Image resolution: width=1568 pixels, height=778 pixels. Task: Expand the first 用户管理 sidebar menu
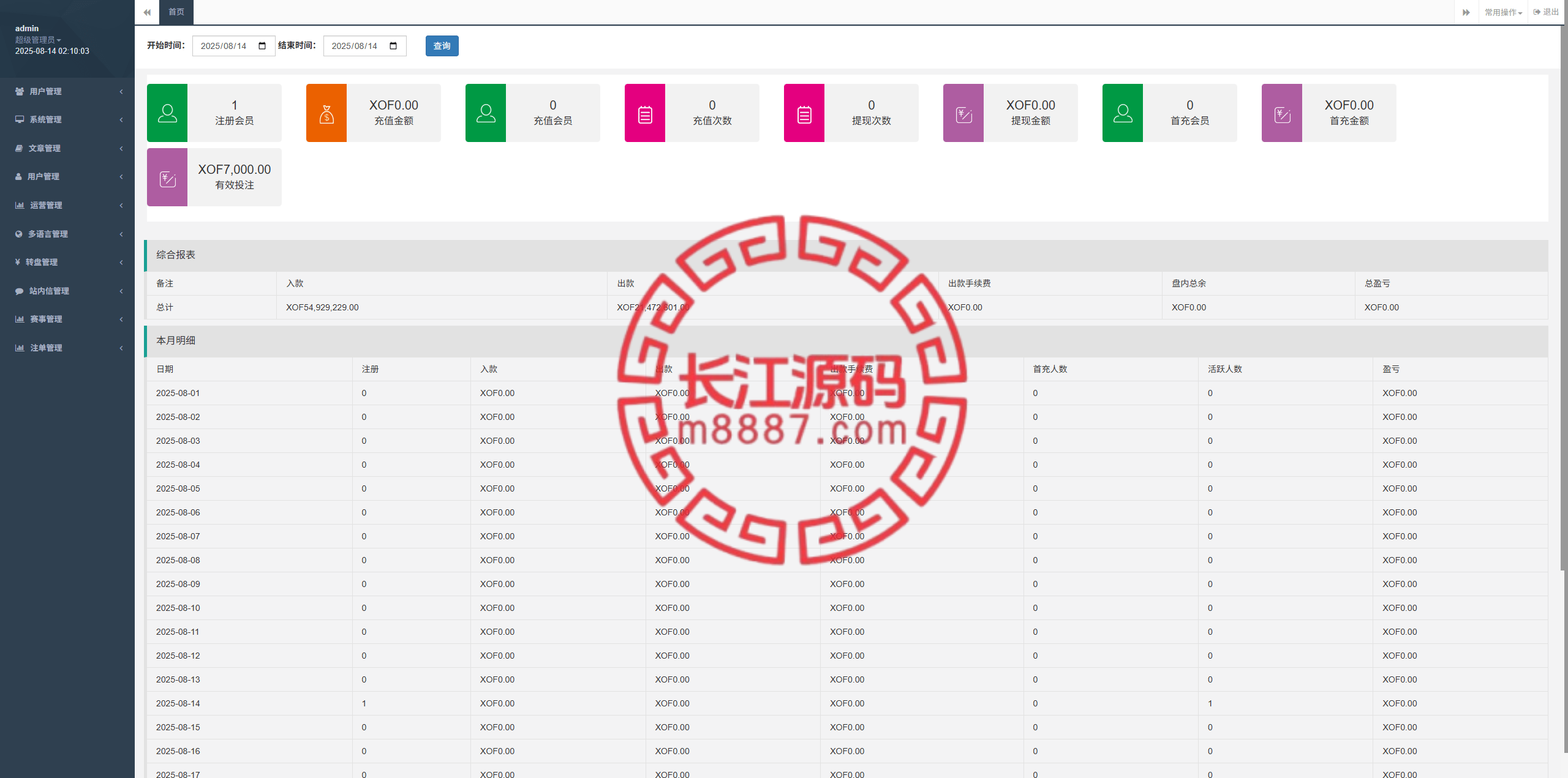coord(67,91)
